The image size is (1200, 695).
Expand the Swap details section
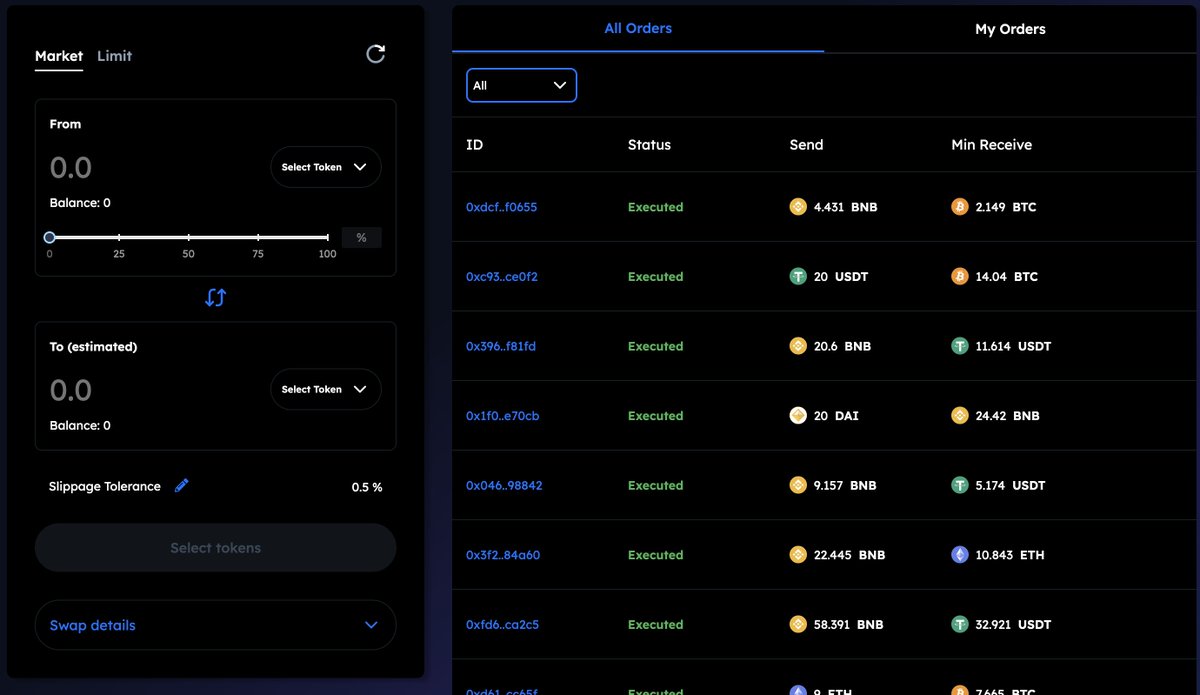pos(215,624)
